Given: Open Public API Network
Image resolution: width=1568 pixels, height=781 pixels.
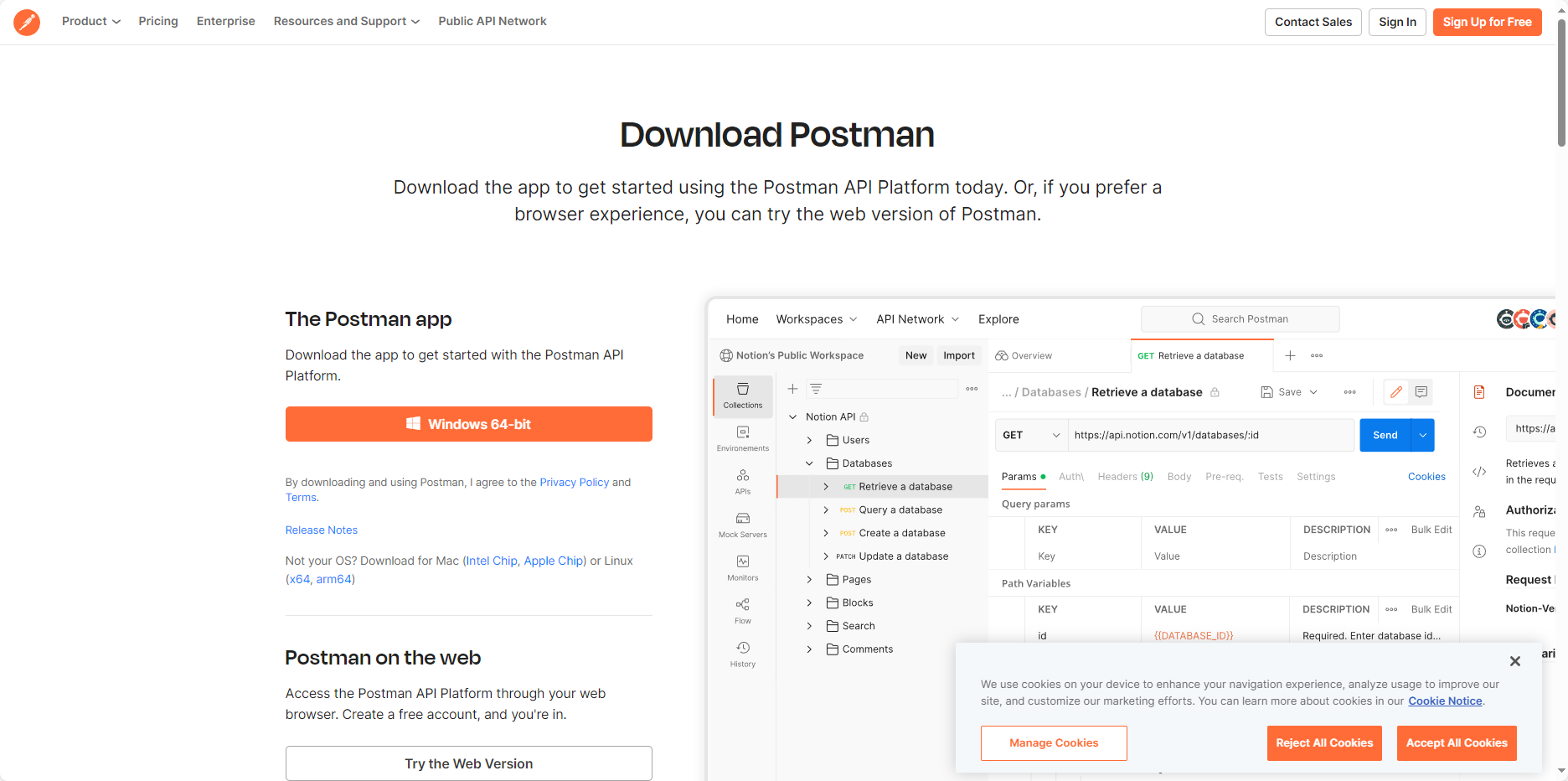Looking at the screenshot, I should point(493,21).
